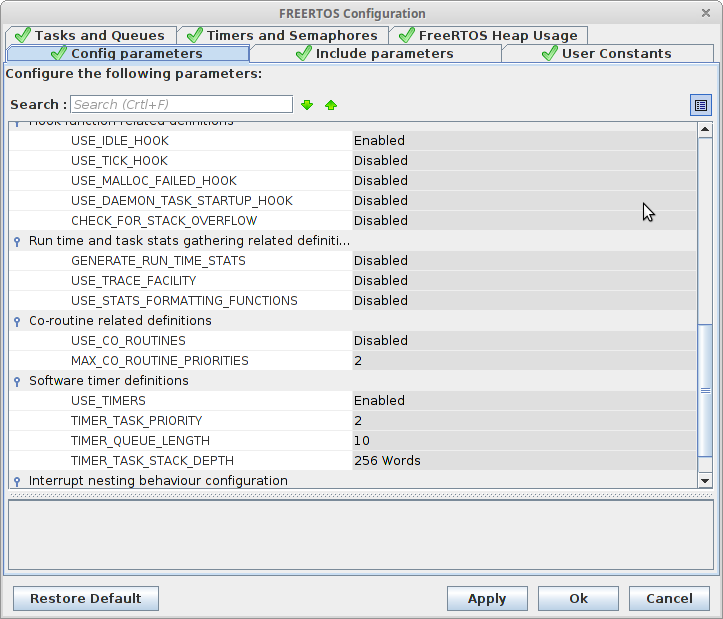Select the TIMER_TASK_STACK_DEPTH parameter name
Viewport: 723px width, 619px height.
[x=152, y=461]
